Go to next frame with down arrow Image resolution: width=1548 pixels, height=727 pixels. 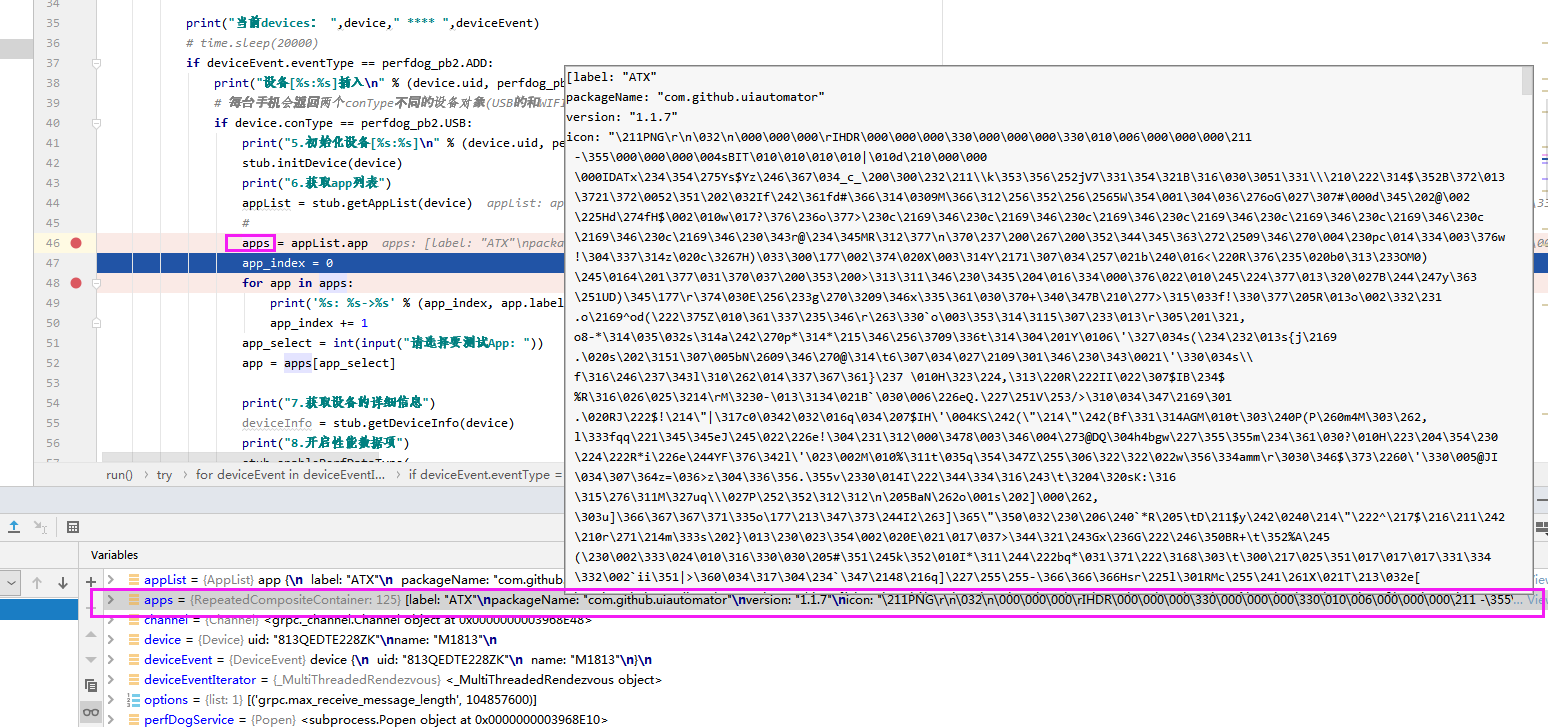62,582
